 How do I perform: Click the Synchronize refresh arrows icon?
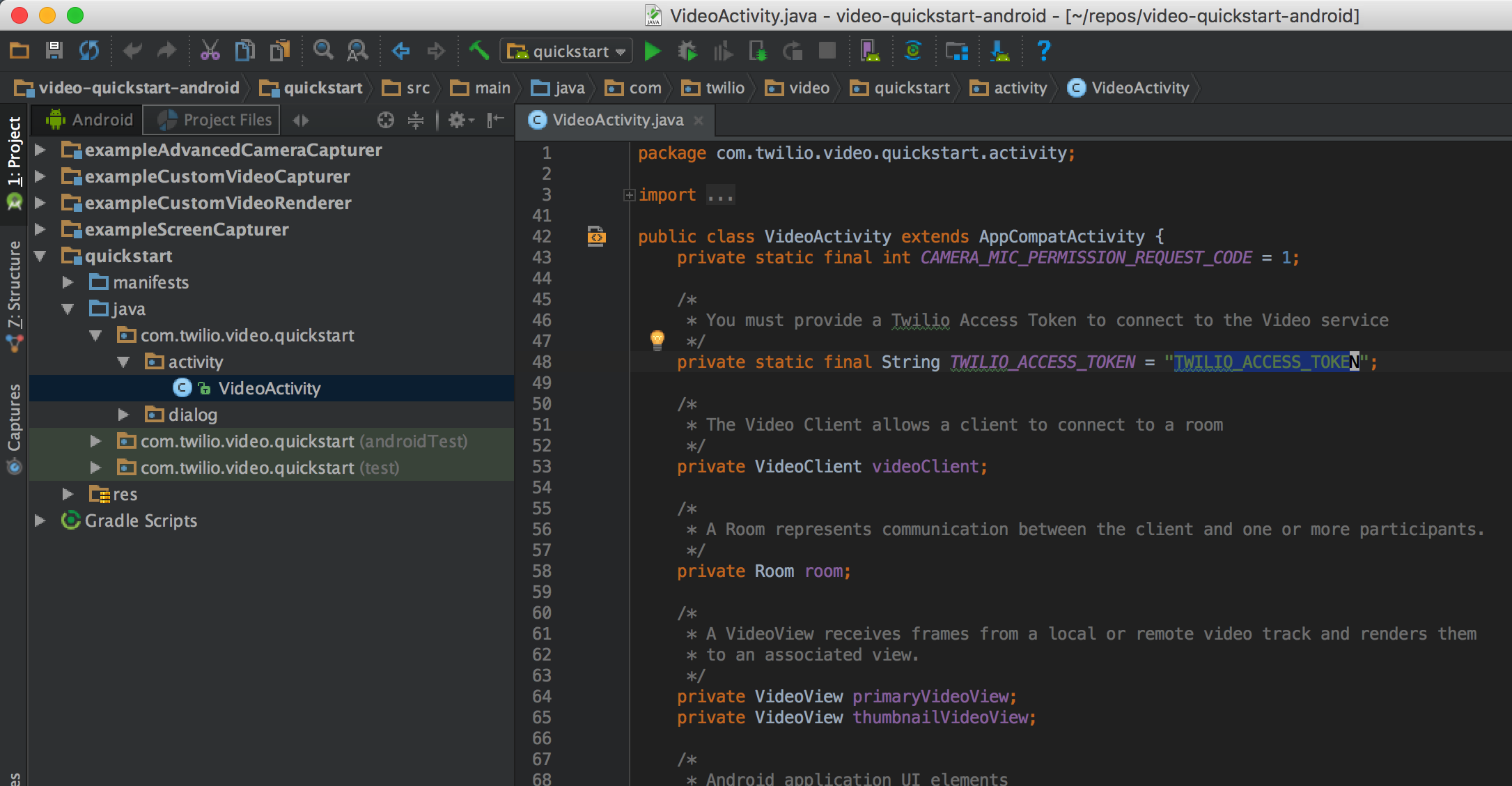point(89,51)
